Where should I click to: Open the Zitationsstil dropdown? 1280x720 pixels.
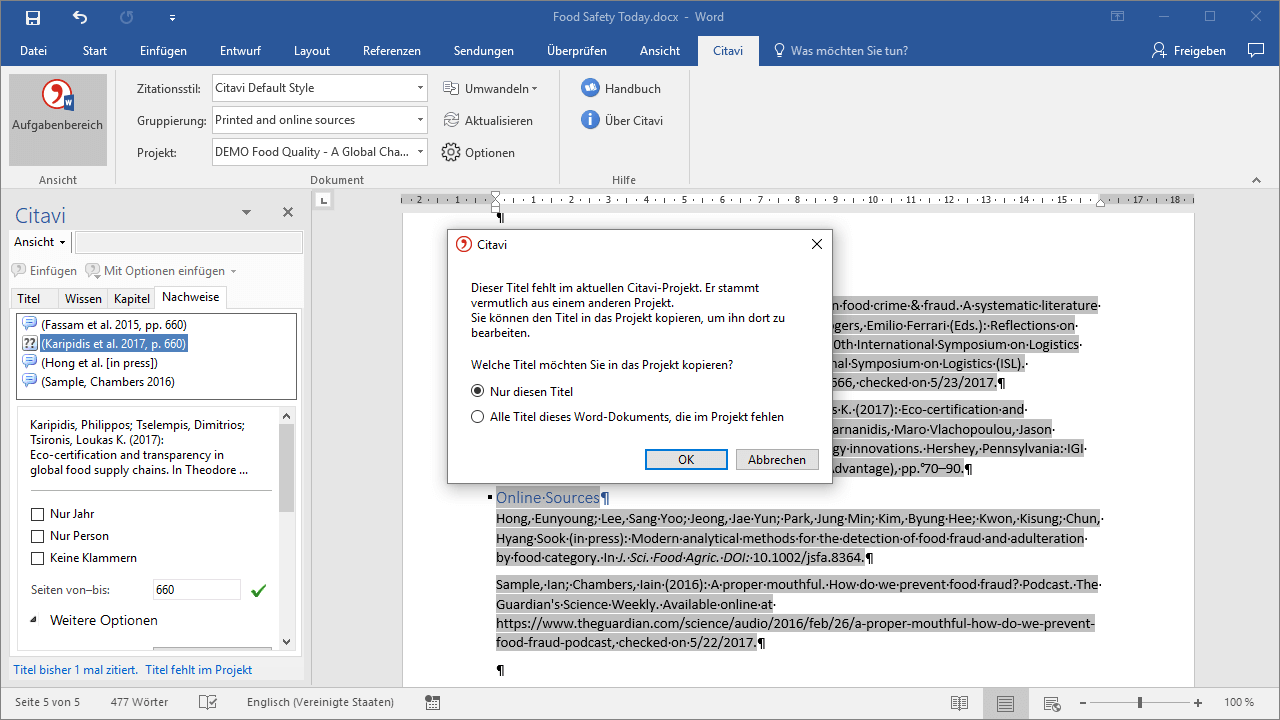click(420, 88)
